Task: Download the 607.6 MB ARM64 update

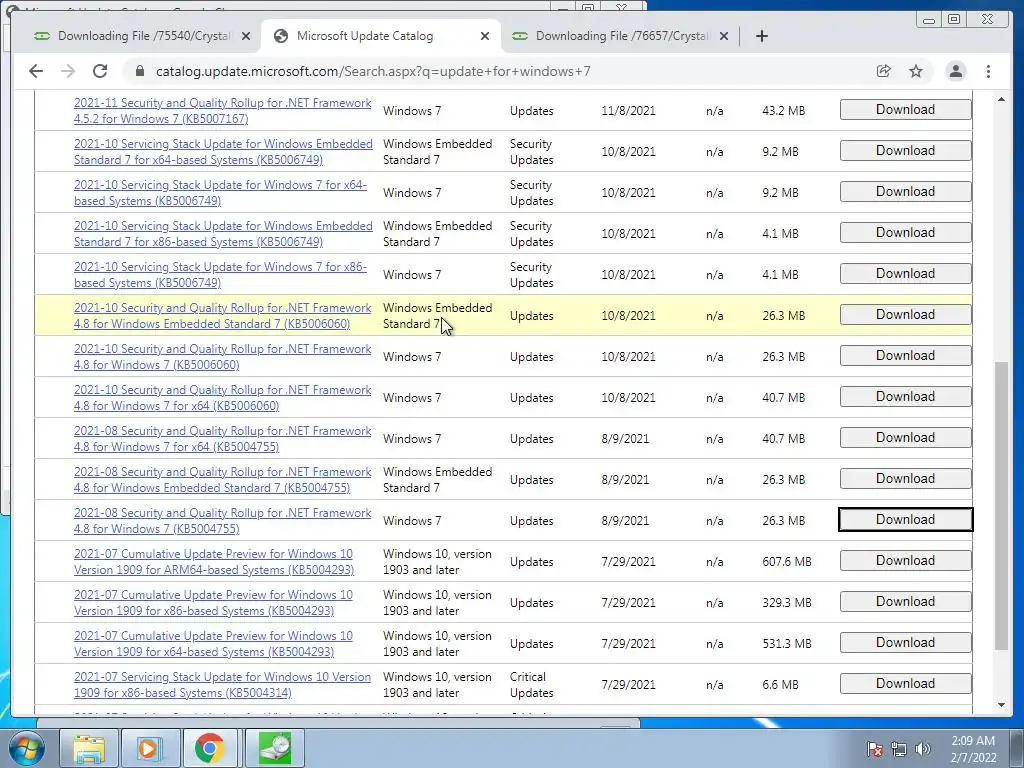Action: click(905, 561)
